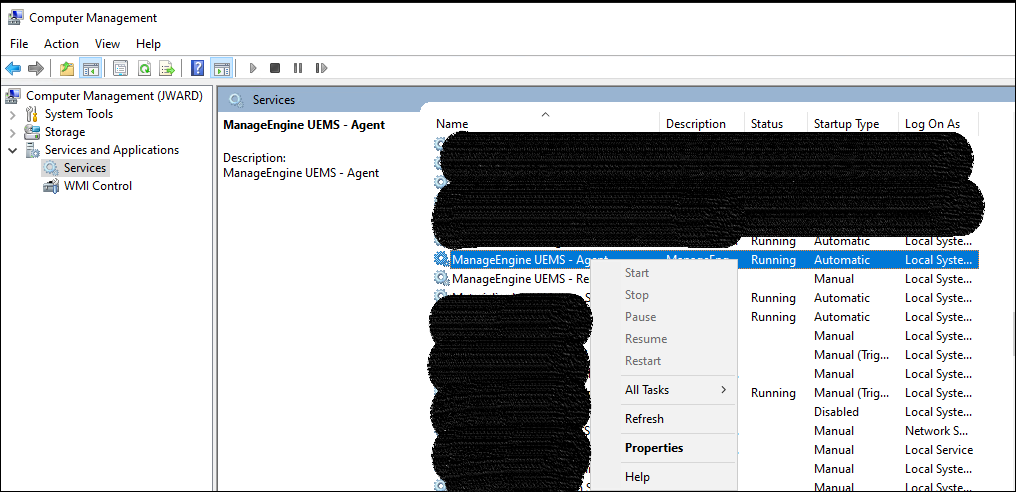Click the Pause Service toolbar icon
This screenshot has width=1016, height=492.
(297, 68)
